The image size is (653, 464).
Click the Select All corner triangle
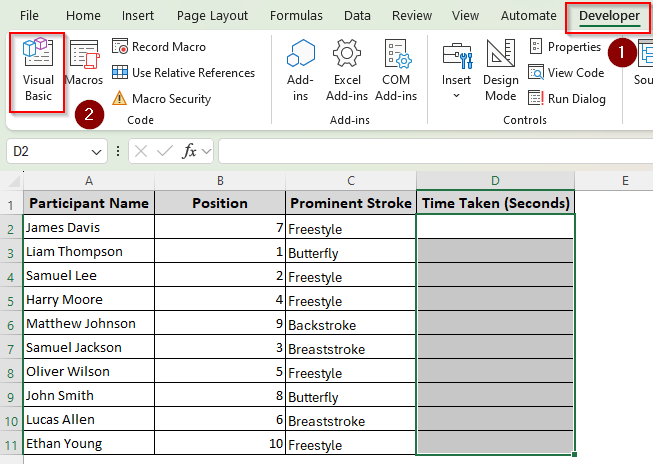tap(14, 181)
